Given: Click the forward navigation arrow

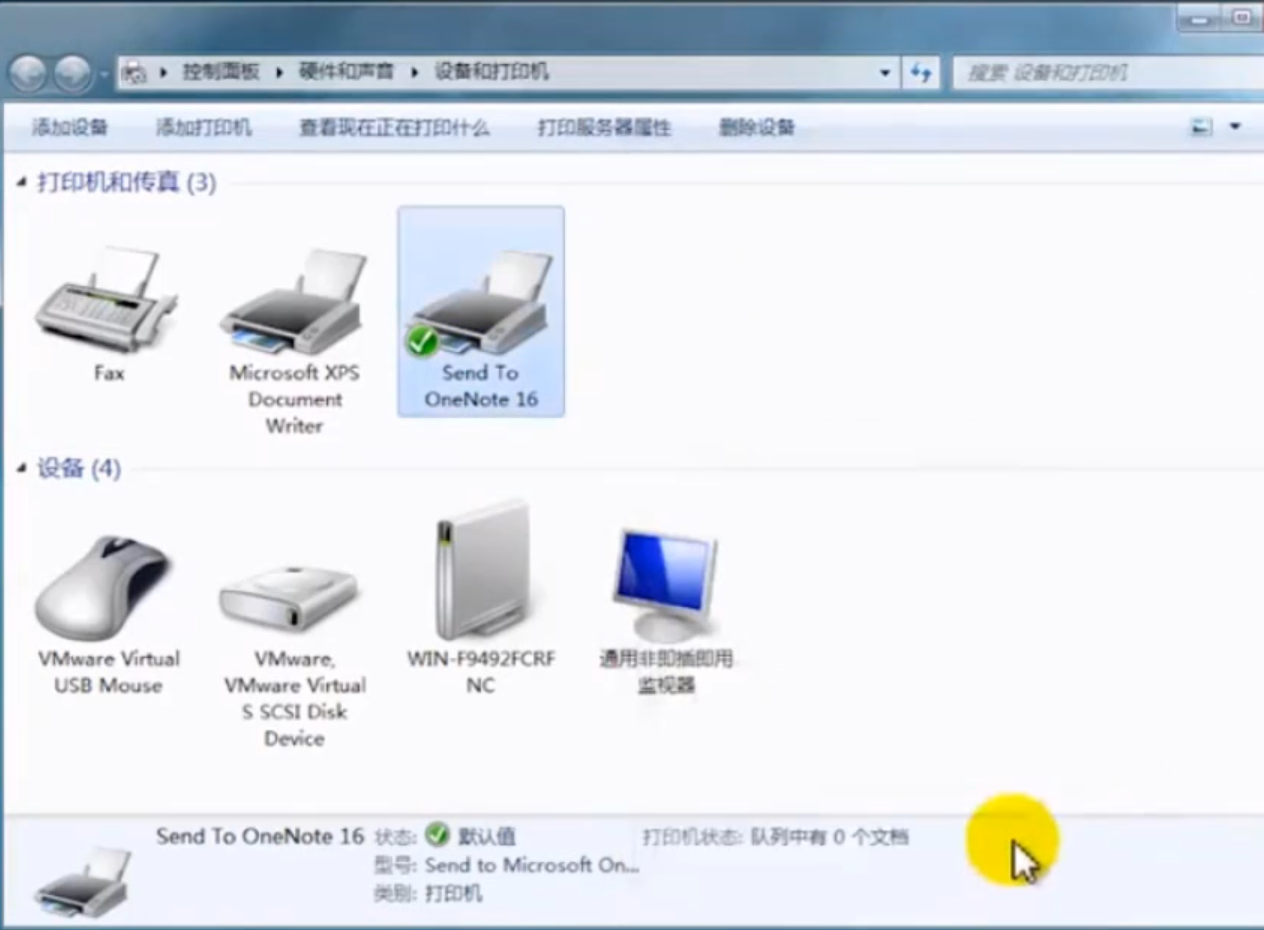Looking at the screenshot, I should pyautogui.click(x=72, y=73).
